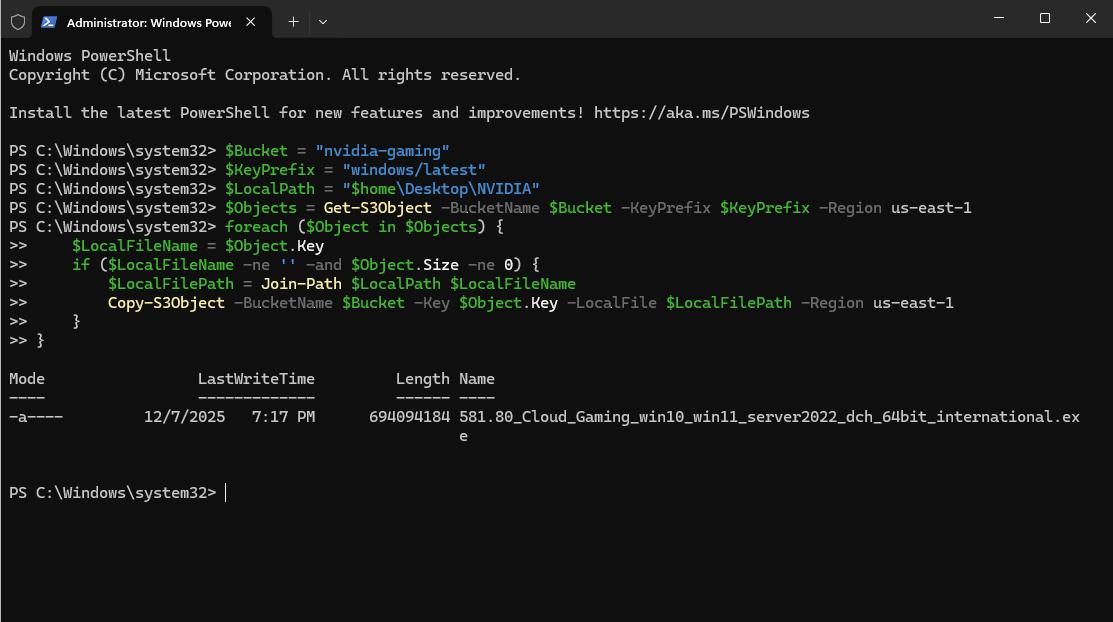Click the Join-Path command text

click(x=301, y=284)
